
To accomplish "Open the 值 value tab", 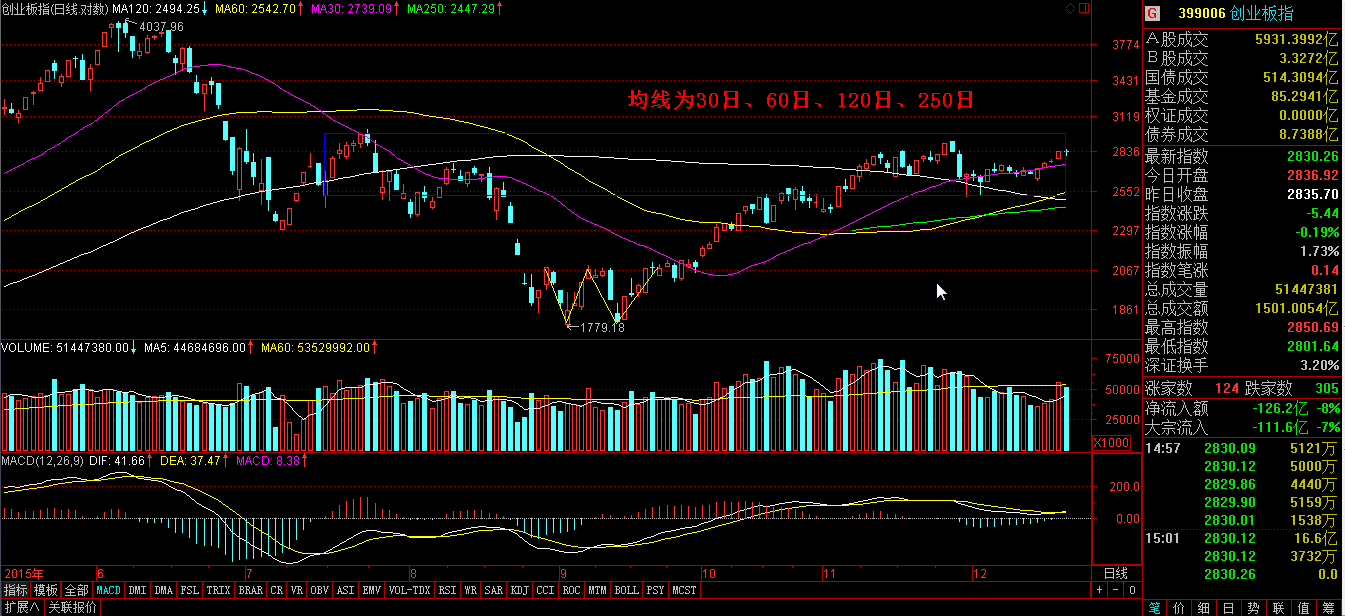I will point(1303,607).
